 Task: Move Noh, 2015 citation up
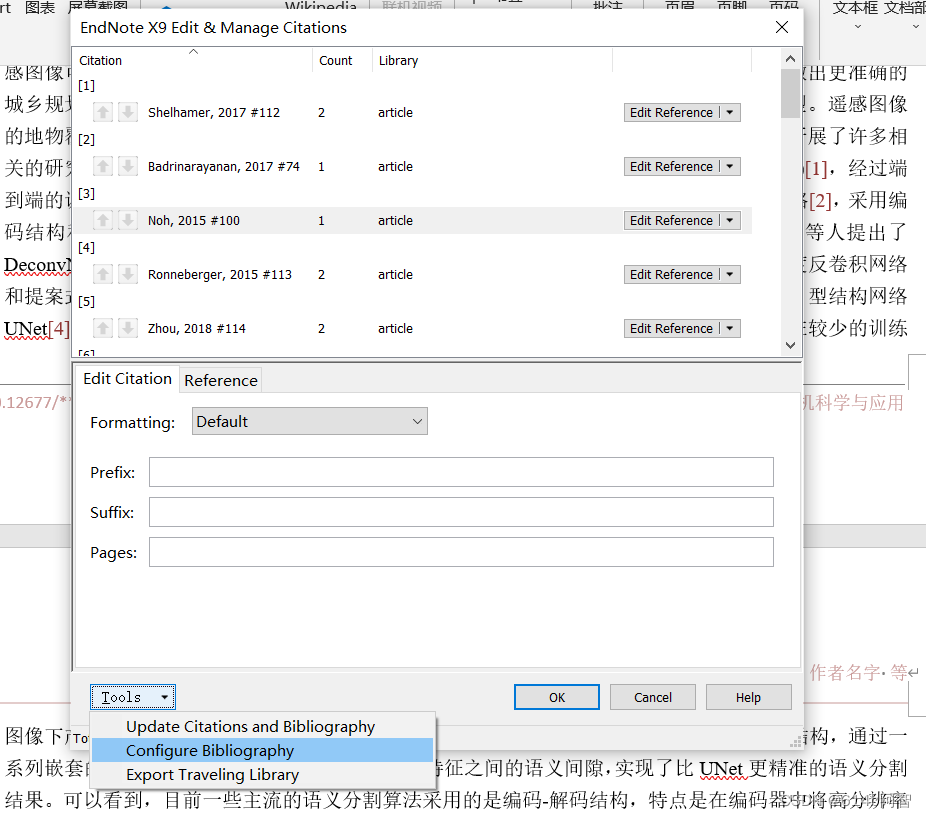(103, 220)
